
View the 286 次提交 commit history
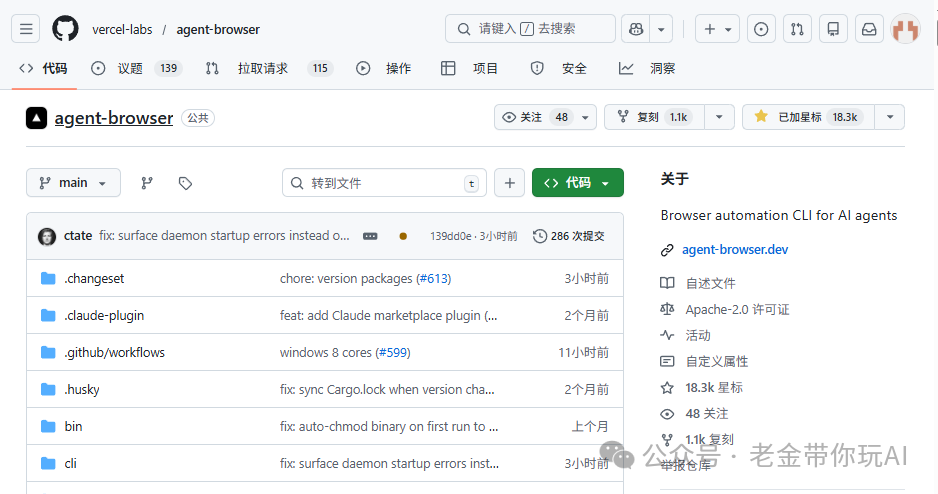tap(569, 236)
